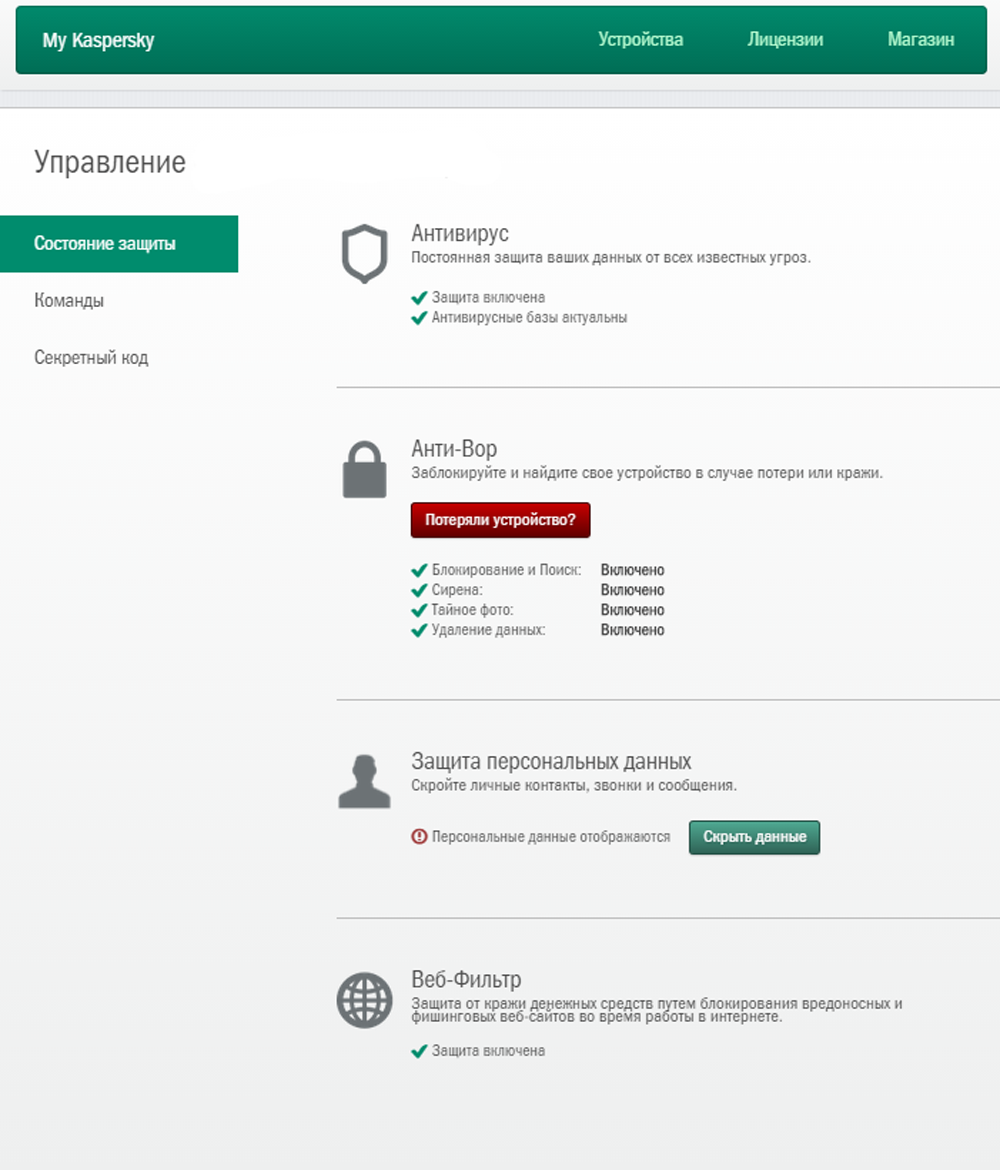This screenshot has height=1170, width=1000.
Task: Go to the Магазин menu item
Action: (x=921, y=40)
